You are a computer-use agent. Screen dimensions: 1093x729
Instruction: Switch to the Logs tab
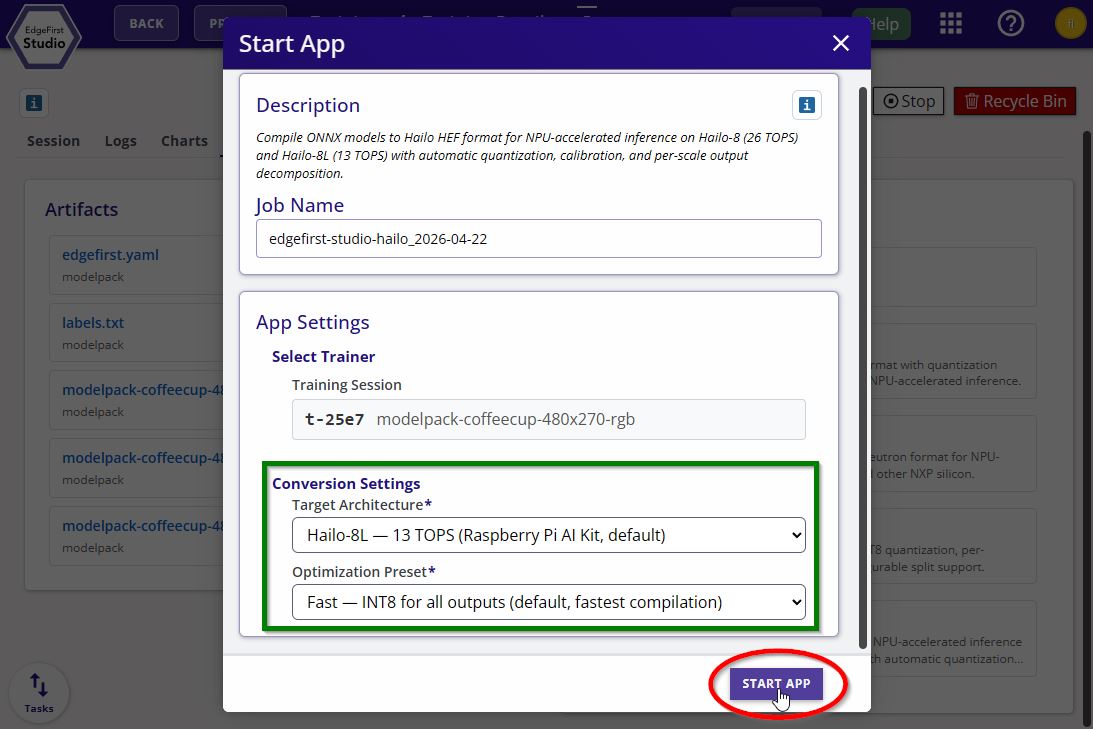121,141
